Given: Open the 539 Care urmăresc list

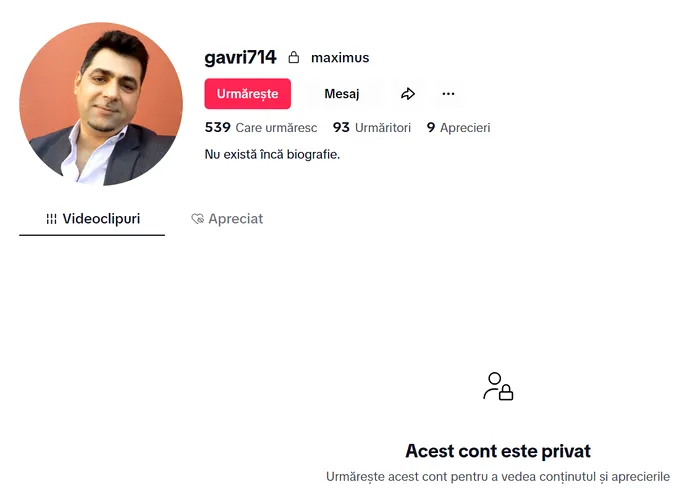Looking at the screenshot, I should tap(261, 128).
